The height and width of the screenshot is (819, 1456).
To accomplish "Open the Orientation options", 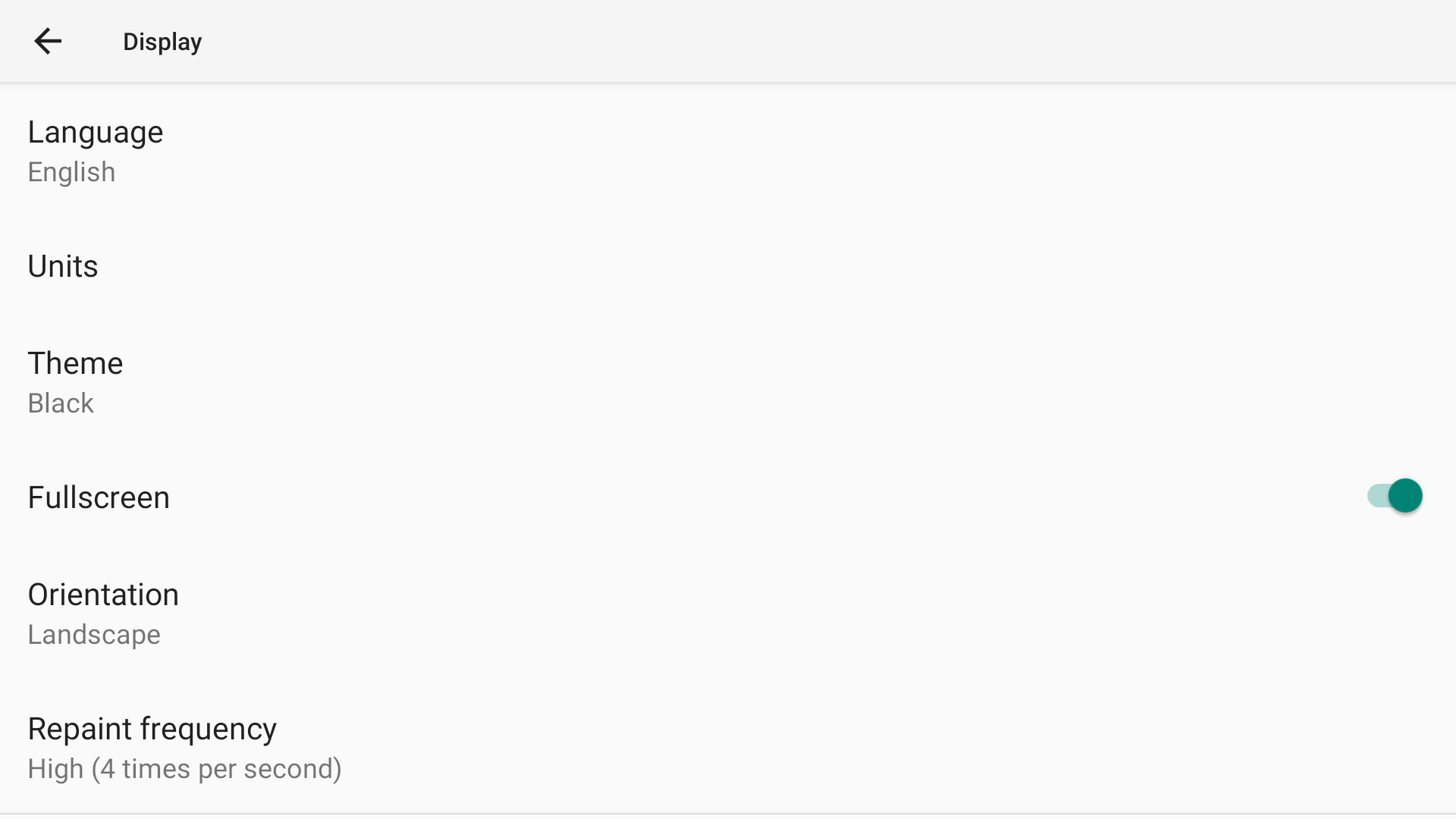I will 728,613.
